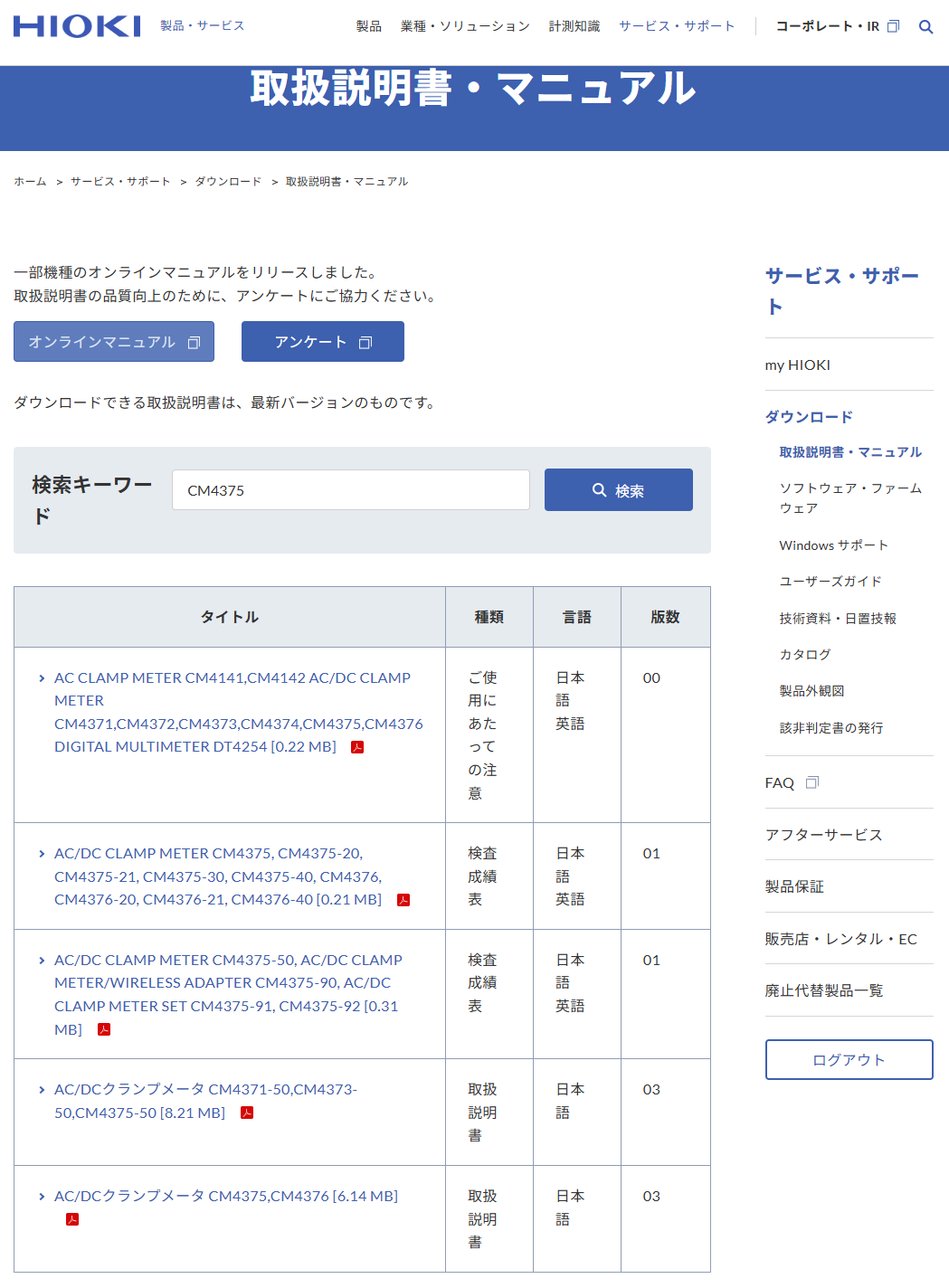This screenshot has height=1288, width=949.
Task: Open the 業種・ソリューション menu item
Action: point(465,26)
